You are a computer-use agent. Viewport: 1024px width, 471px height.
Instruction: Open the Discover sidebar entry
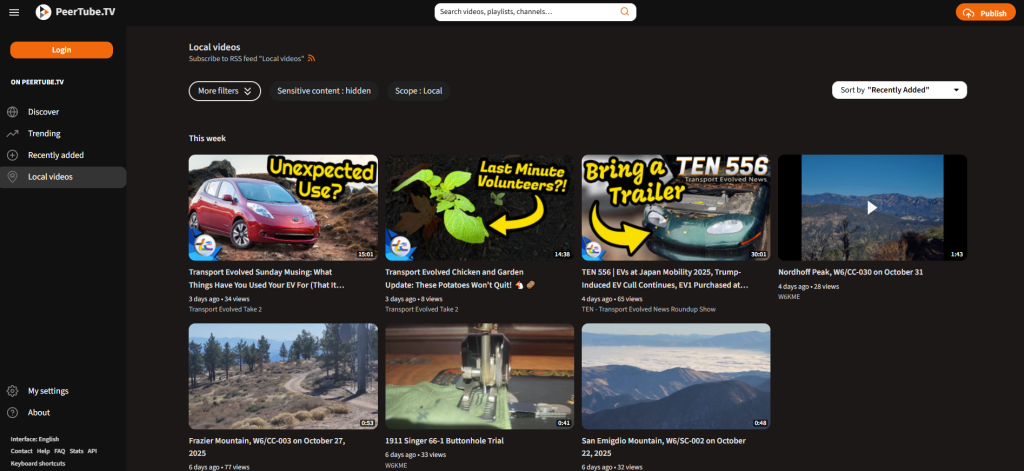[63, 112]
